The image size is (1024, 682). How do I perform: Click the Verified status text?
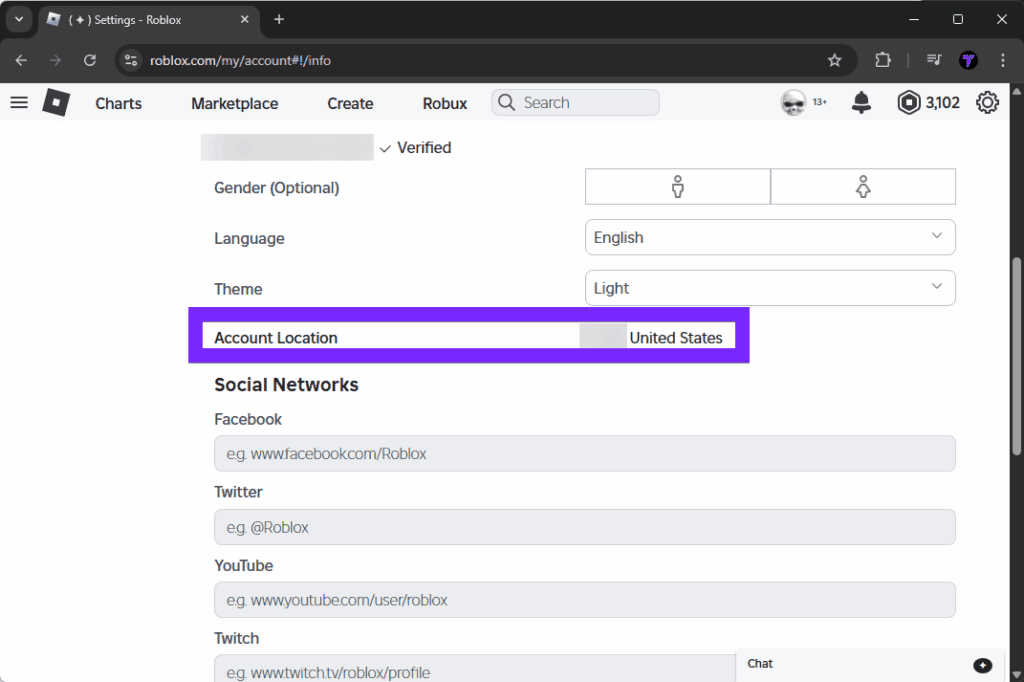(x=424, y=148)
